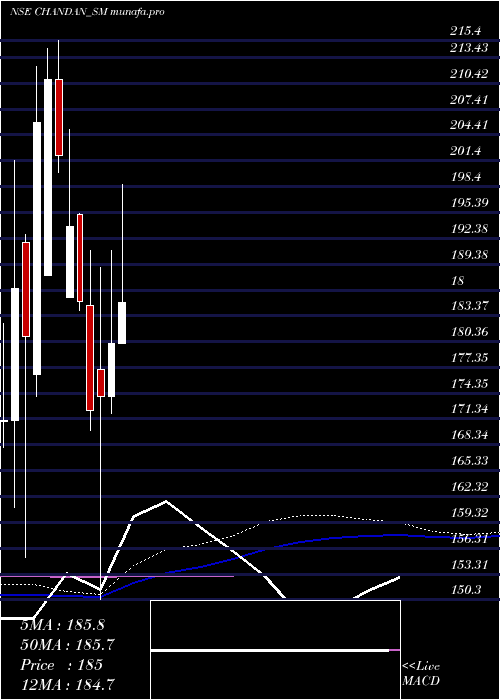This screenshot has height=700, width=500.
Task: Select the 150.3 price label
Action: point(466,590)
